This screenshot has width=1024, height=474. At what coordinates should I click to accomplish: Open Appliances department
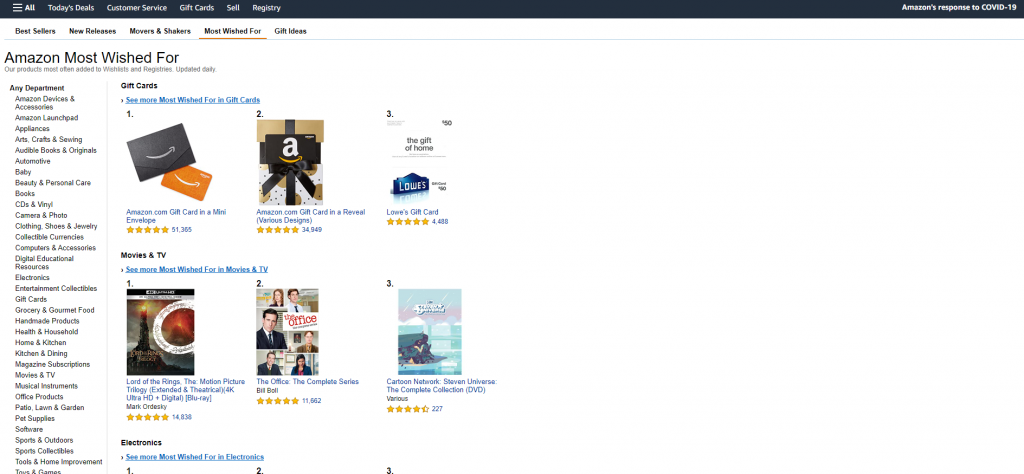[x=32, y=129]
